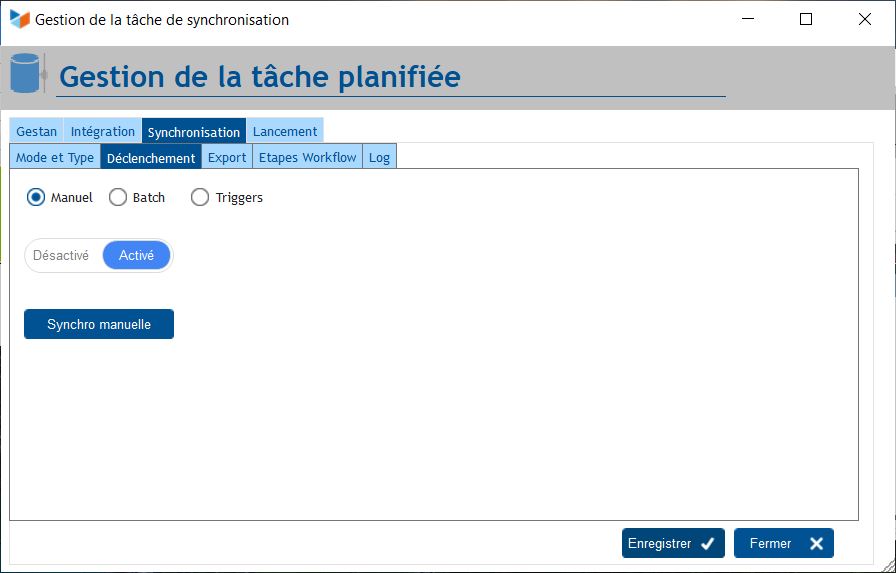Click the database icon beside the header title
896x573 pixels.
[25, 74]
